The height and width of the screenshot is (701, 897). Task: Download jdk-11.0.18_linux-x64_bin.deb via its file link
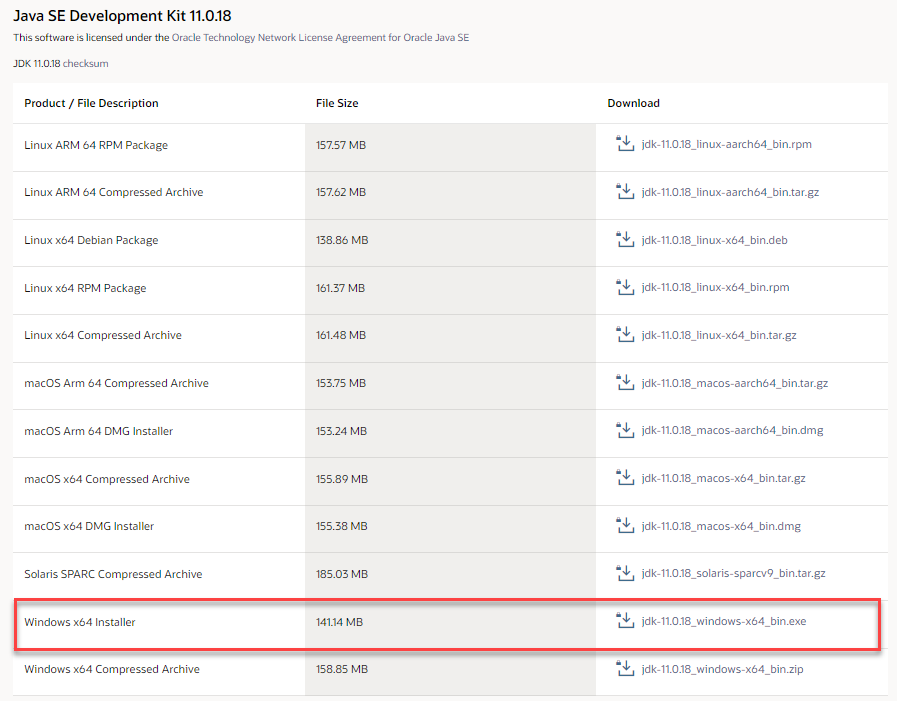click(716, 240)
